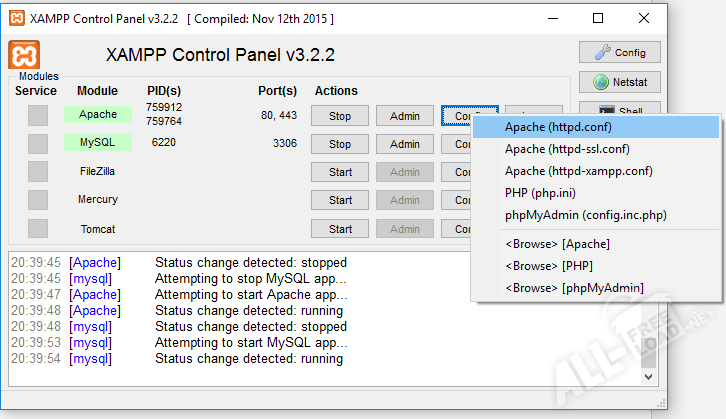This screenshot has width=726, height=419.
Task: Start the FileZilla module
Action: click(x=340, y=172)
